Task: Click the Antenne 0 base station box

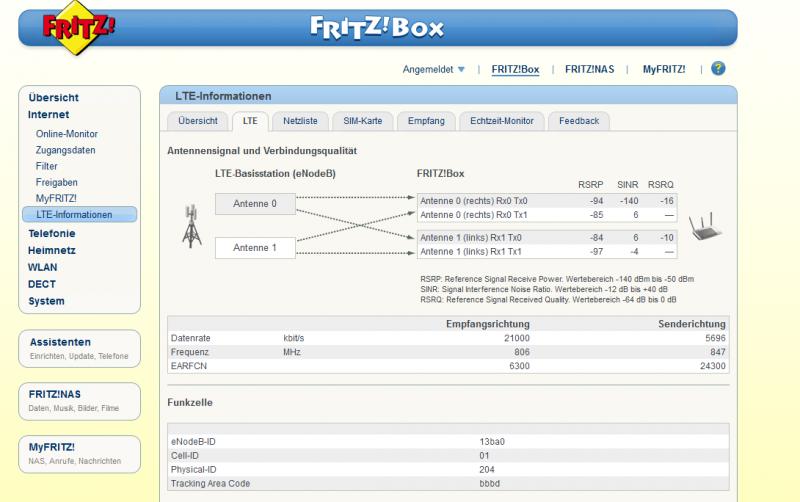Action: pos(255,204)
